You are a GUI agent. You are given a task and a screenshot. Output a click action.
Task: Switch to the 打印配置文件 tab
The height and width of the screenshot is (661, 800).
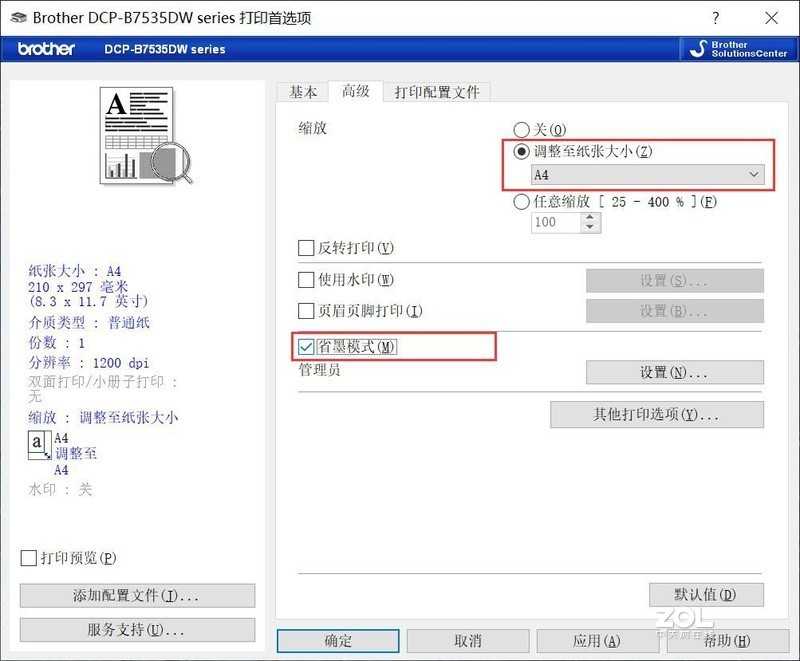(438, 91)
